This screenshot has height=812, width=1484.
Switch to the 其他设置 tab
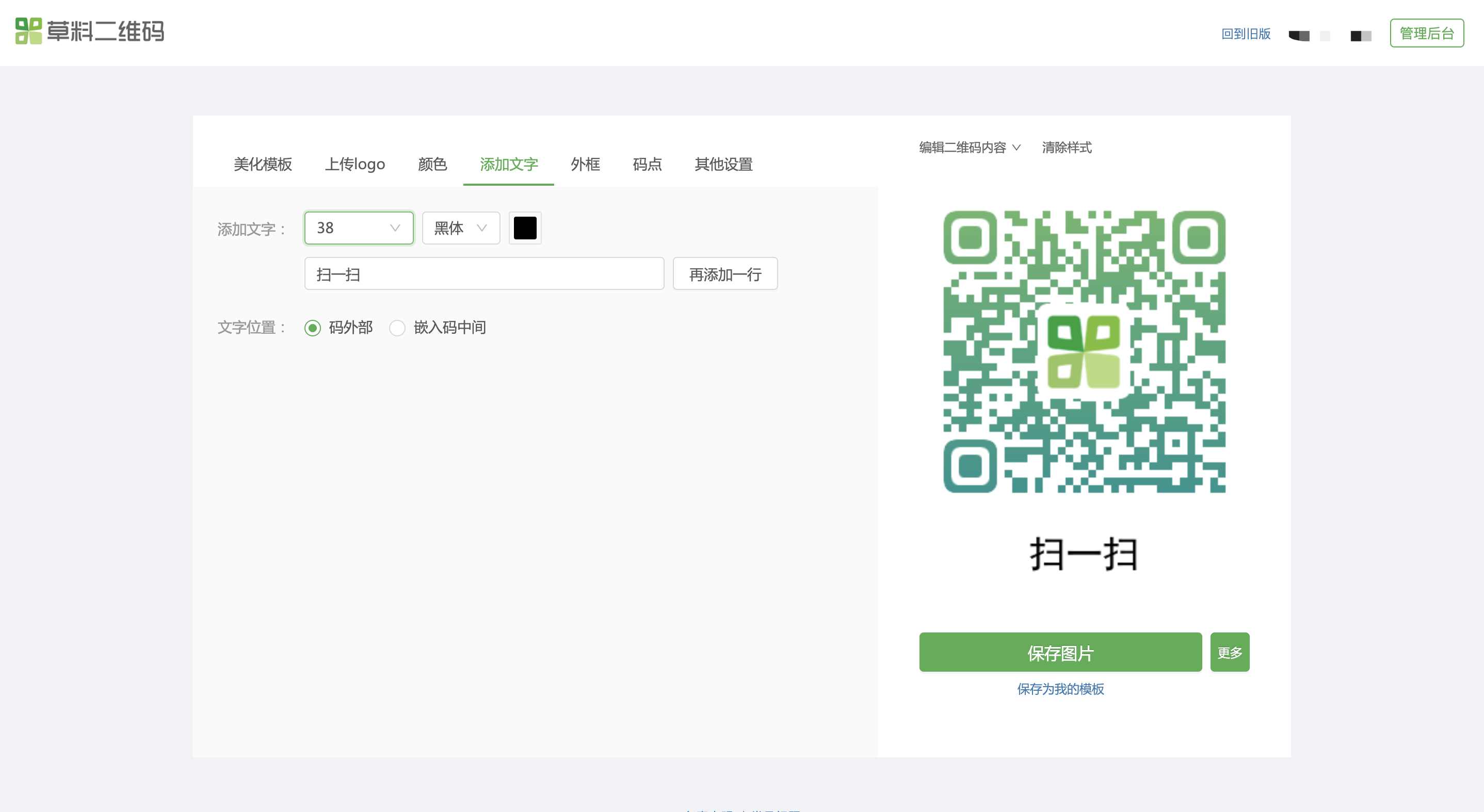click(x=723, y=164)
